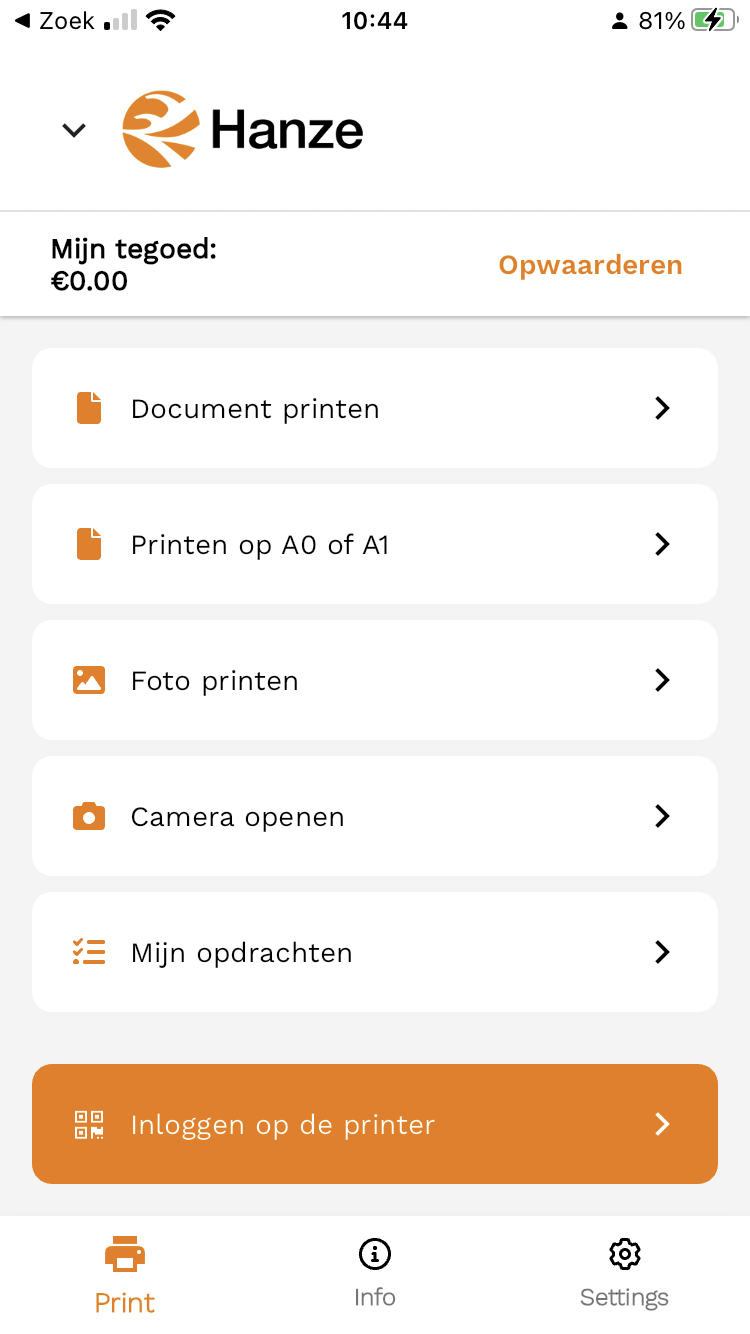The image size is (750, 1334).
Task: Tap the QR code icon on orange button
Action: pos(89,1124)
